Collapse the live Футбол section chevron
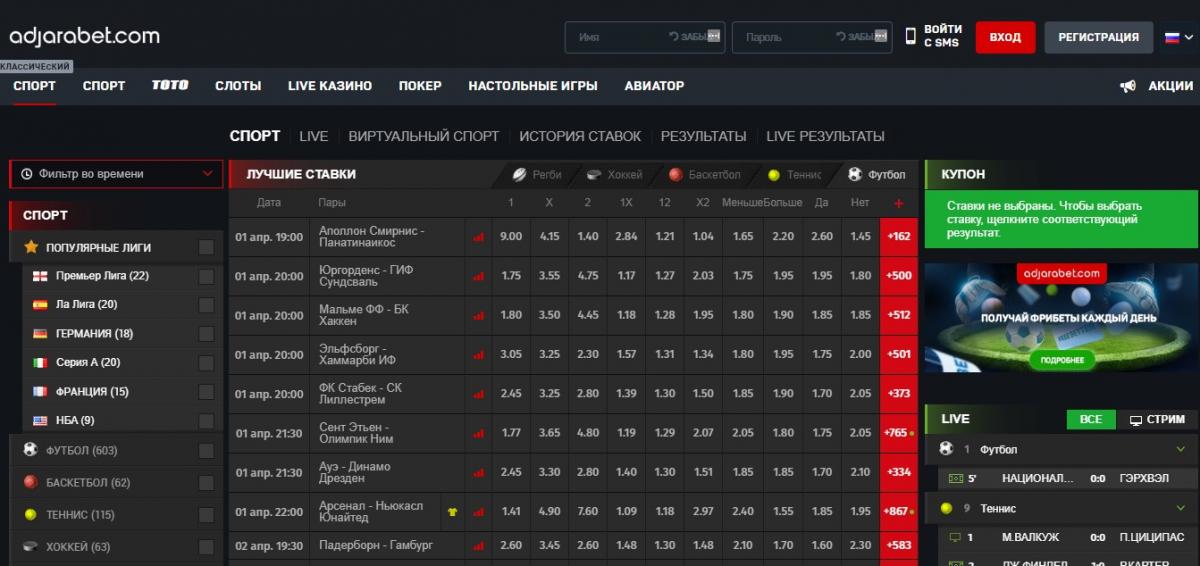This screenshot has width=1200, height=566. pos(1181,450)
